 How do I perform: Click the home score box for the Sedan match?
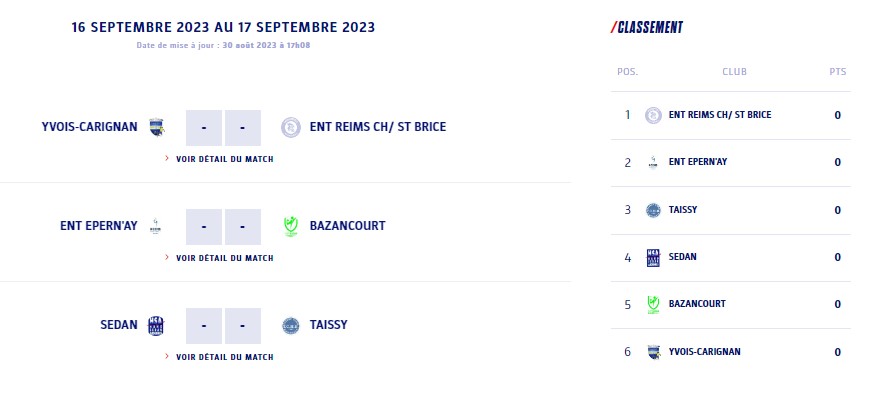tap(204, 326)
